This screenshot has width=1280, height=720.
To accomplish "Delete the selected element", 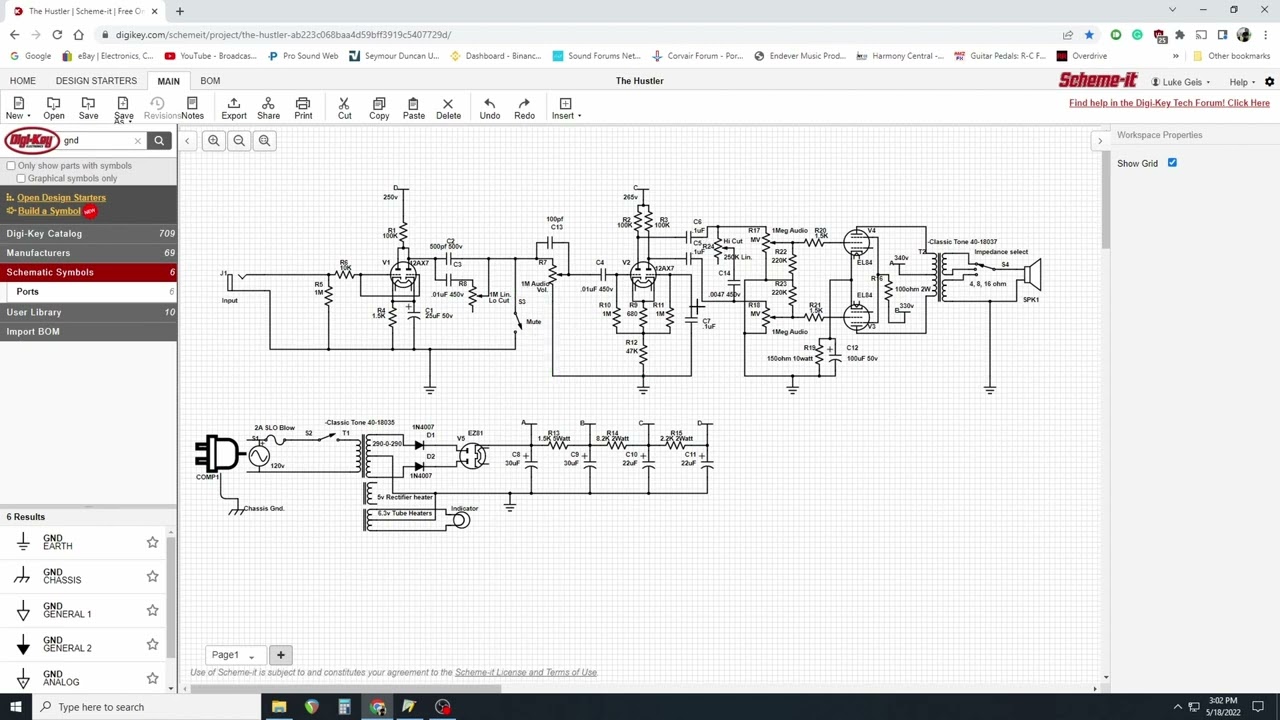I will point(448,108).
